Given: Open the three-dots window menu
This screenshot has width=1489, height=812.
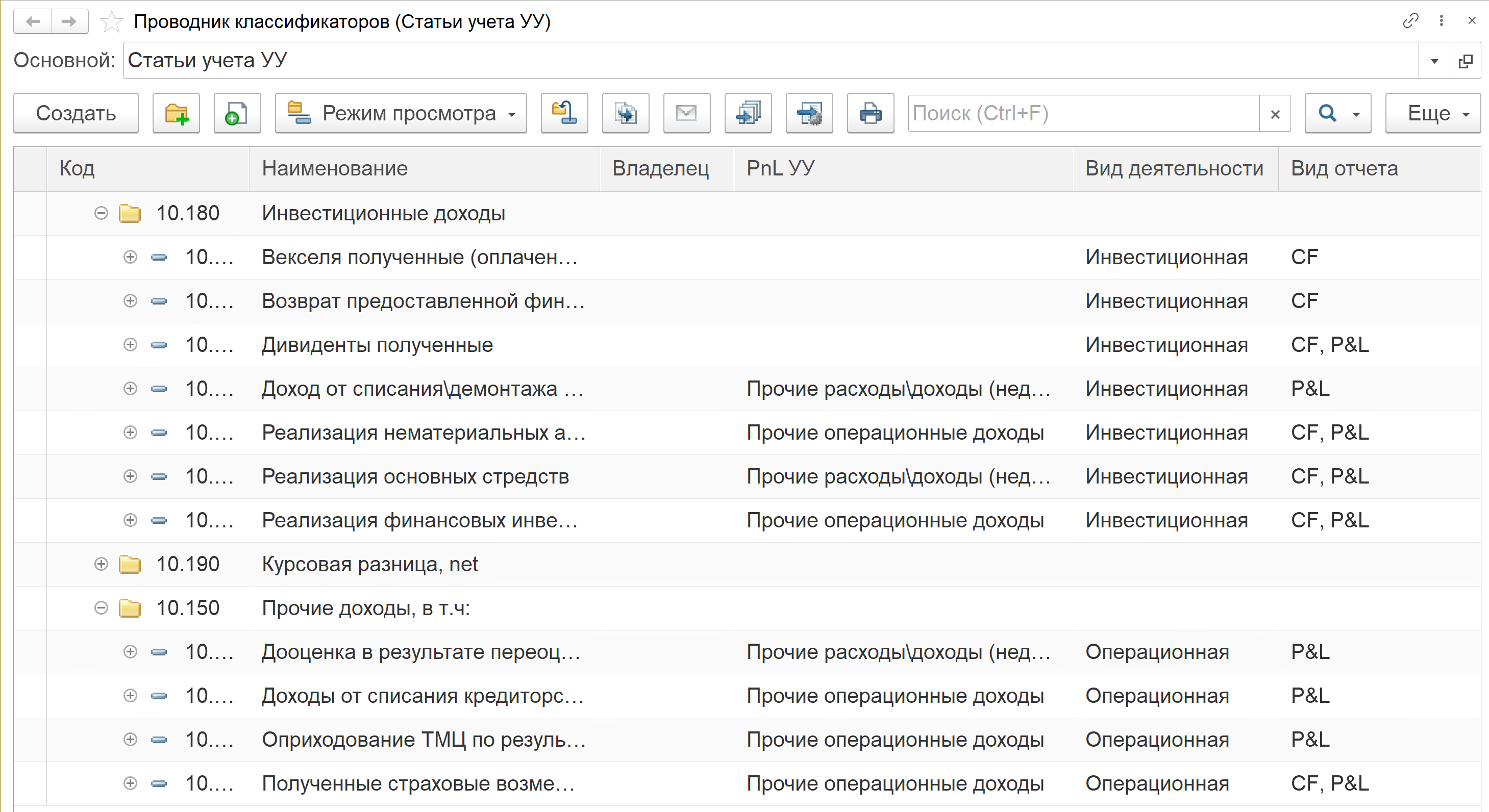Looking at the screenshot, I should pos(1442,21).
